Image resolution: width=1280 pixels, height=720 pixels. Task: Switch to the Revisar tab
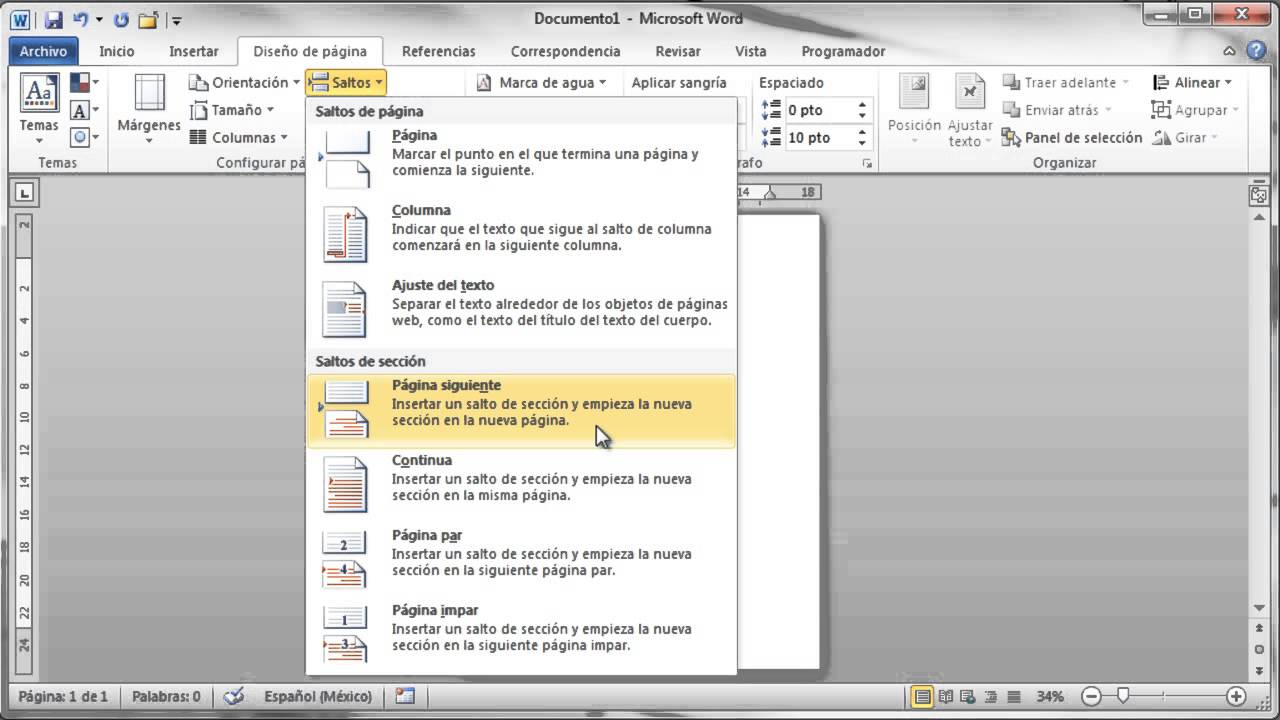[678, 51]
